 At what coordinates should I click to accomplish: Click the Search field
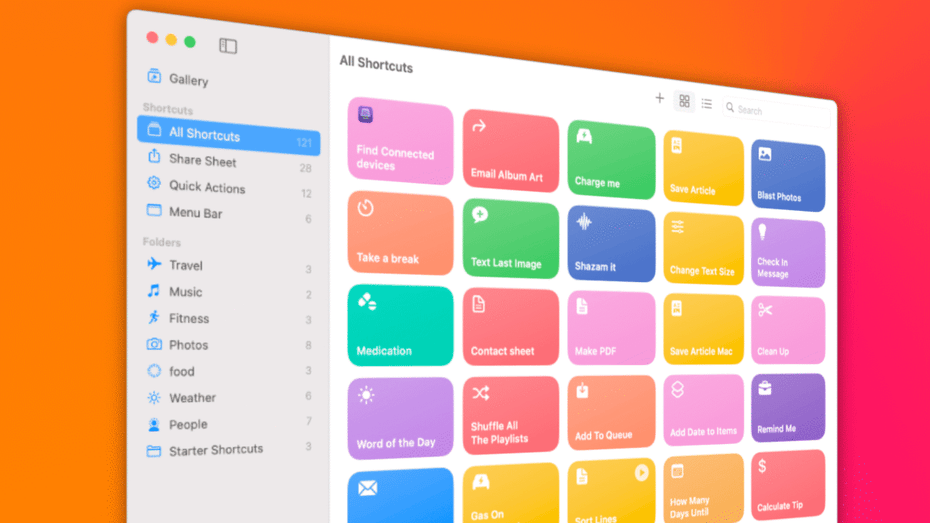(x=775, y=110)
